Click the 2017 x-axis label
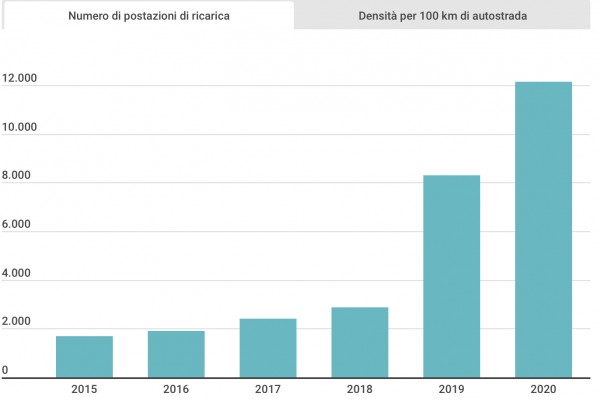The height and width of the screenshot is (400, 600). 268,390
